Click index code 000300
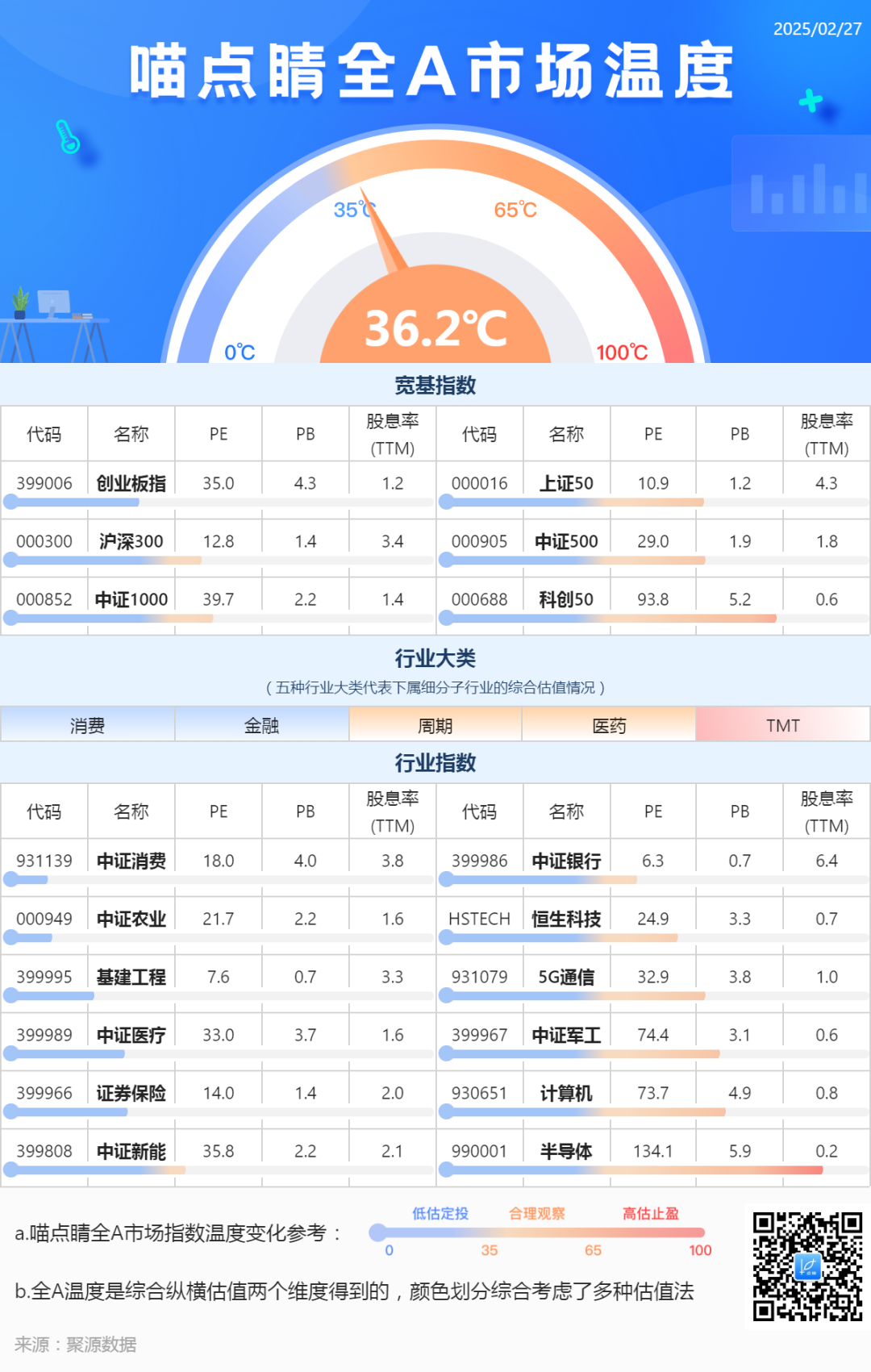Image resolution: width=871 pixels, height=1372 pixels. [x=44, y=541]
